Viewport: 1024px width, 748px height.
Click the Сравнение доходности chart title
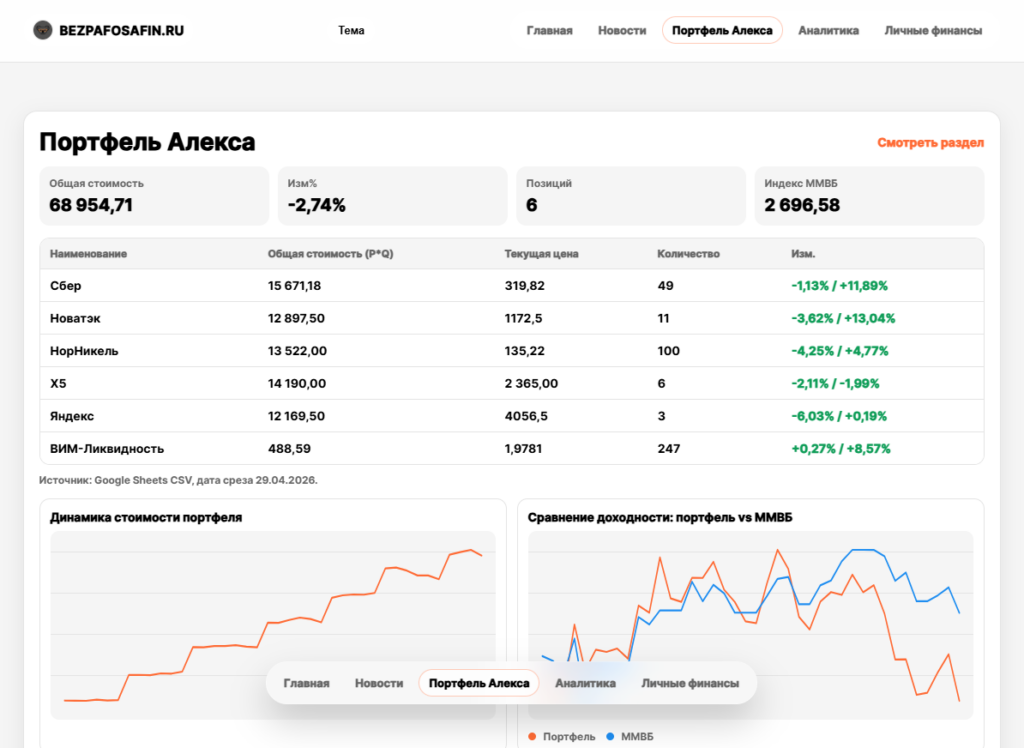pyautogui.click(x=660, y=517)
